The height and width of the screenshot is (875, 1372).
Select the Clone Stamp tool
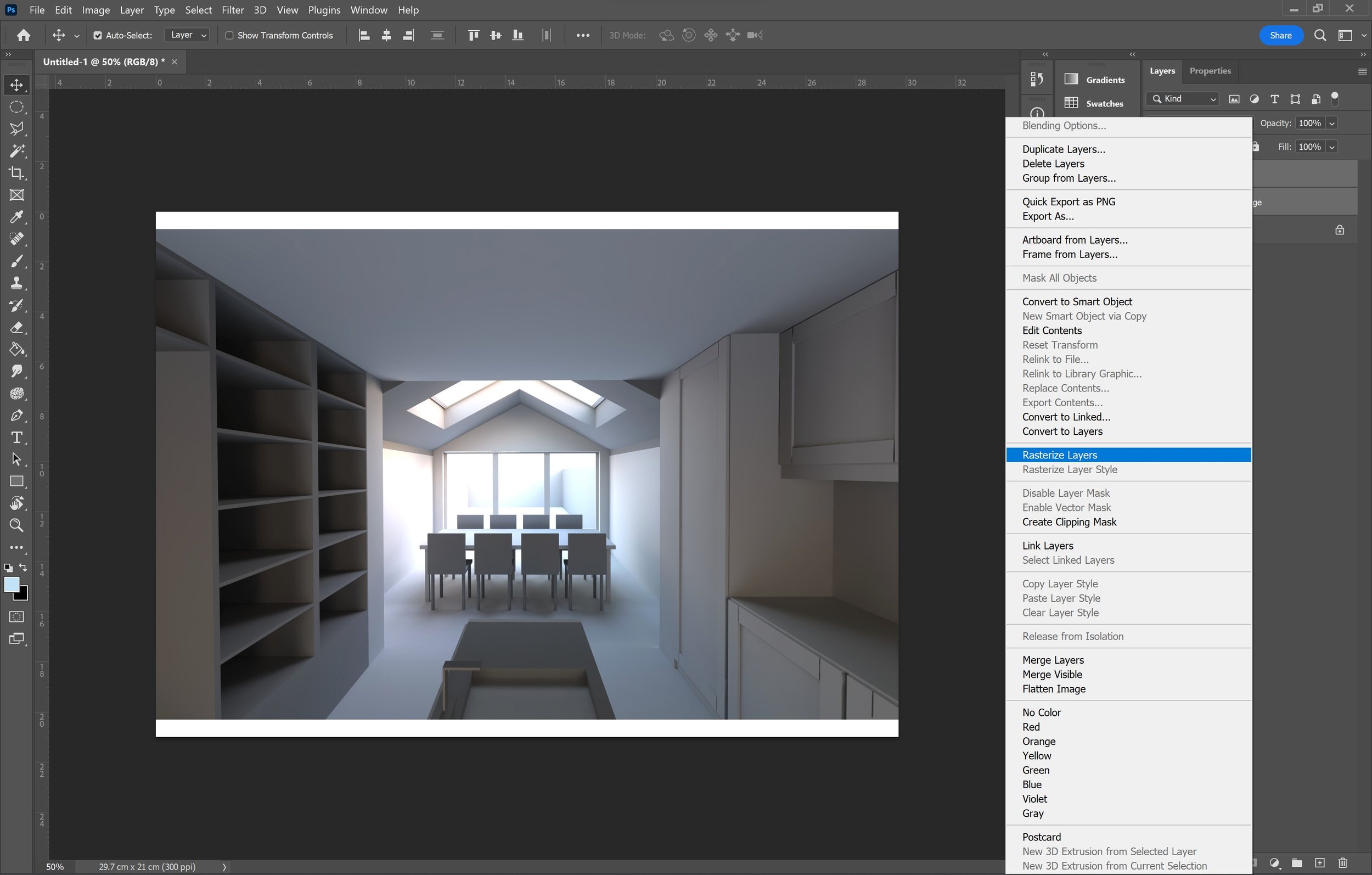16,283
